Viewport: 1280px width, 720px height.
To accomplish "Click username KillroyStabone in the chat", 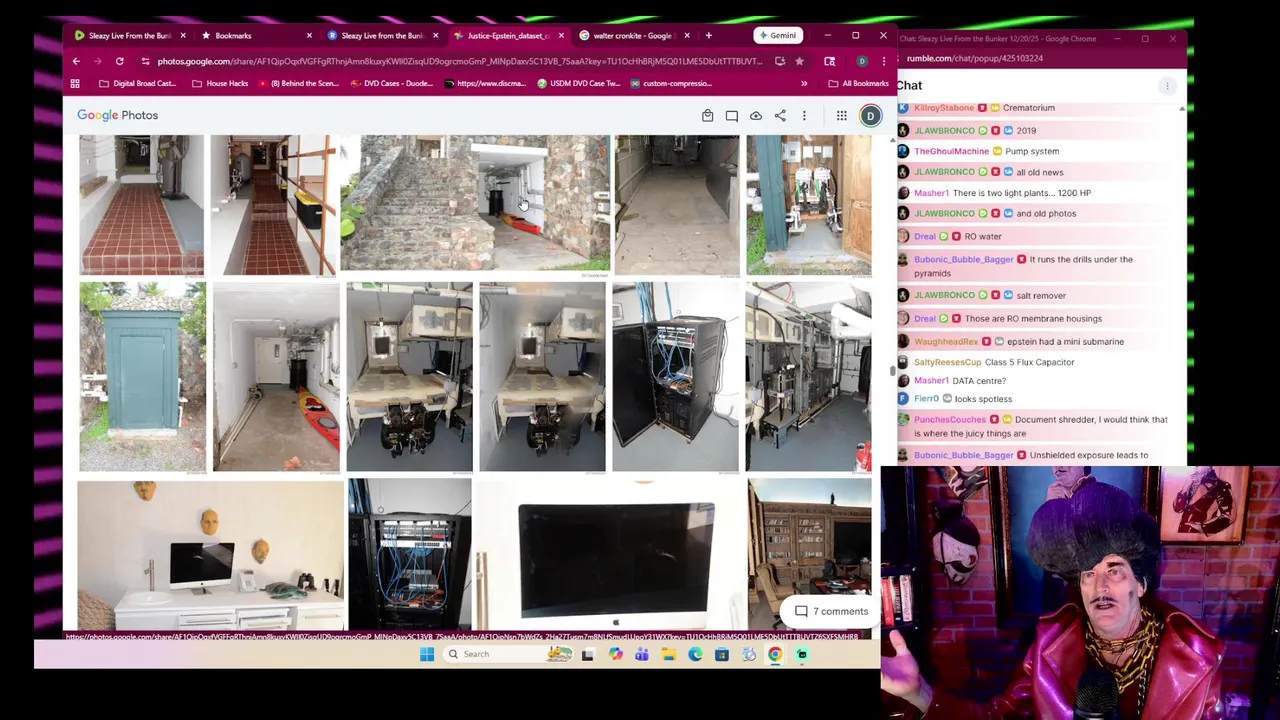I will (x=943, y=108).
